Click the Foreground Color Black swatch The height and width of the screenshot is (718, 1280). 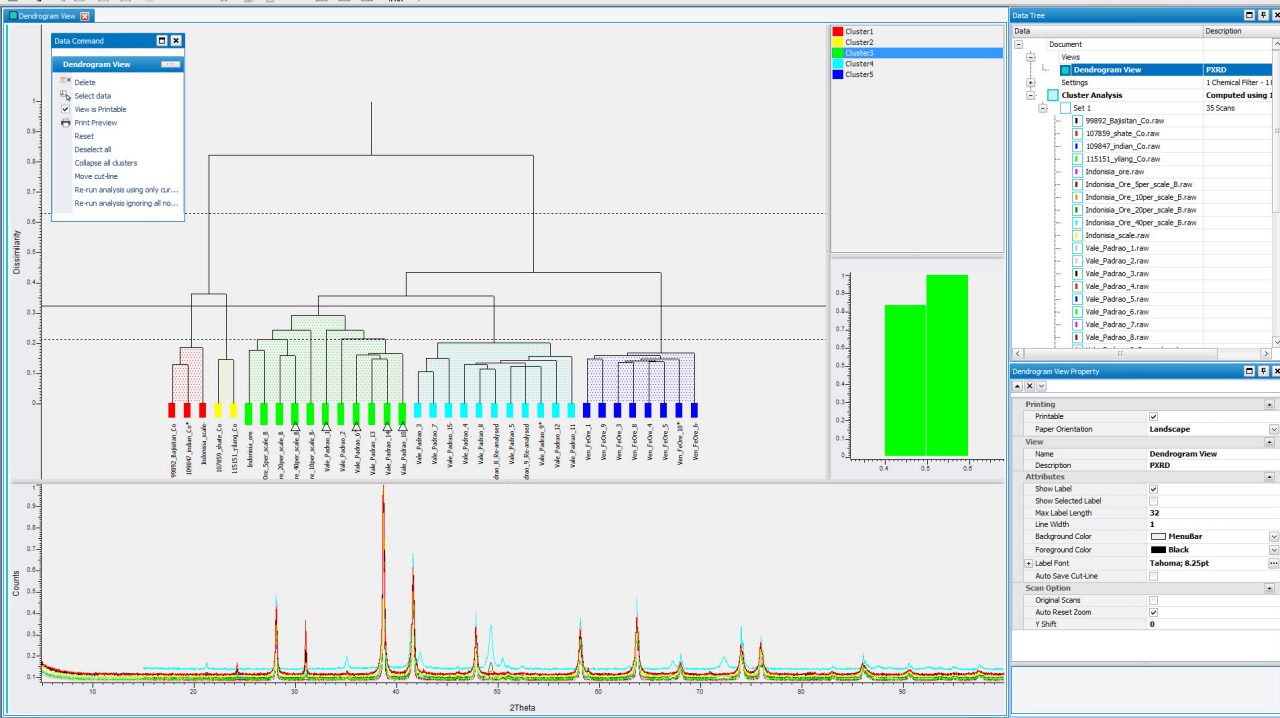pyautogui.click(x=1159, y=550)
